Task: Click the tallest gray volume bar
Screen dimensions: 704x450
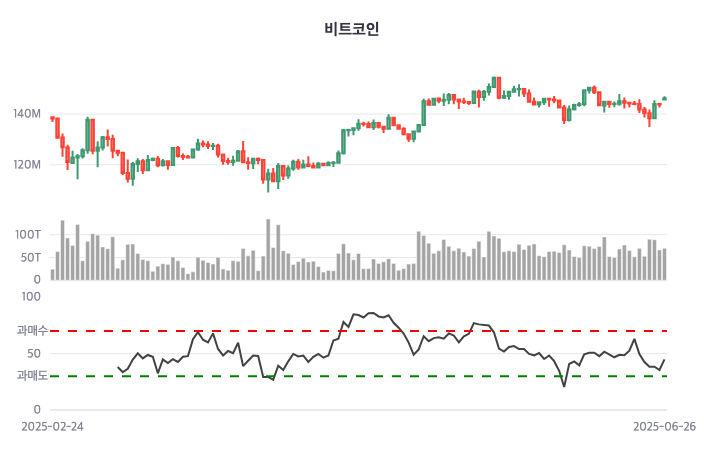Action: (x=268, y=248)
